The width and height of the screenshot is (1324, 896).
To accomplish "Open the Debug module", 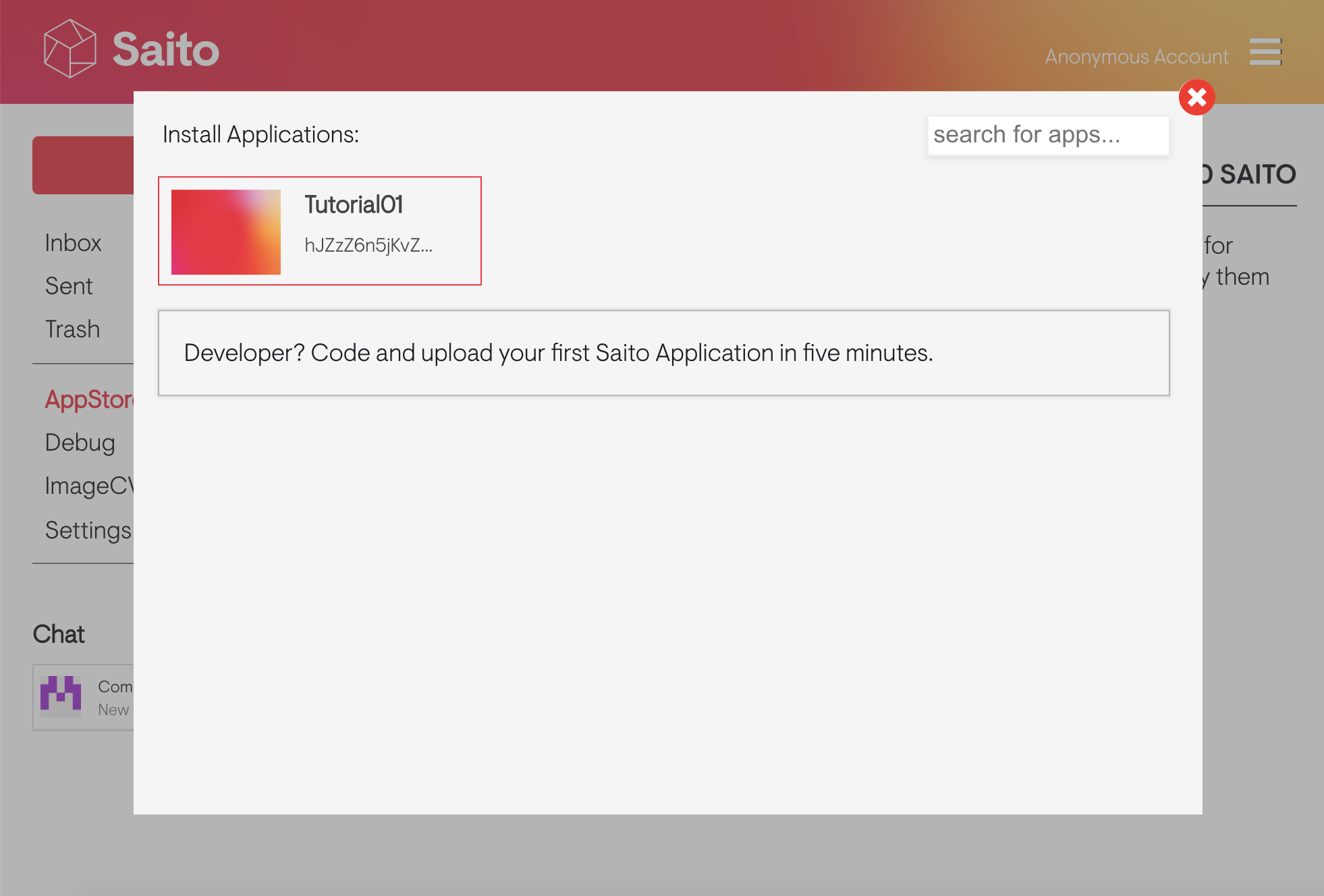I will [x=80, y=443].
